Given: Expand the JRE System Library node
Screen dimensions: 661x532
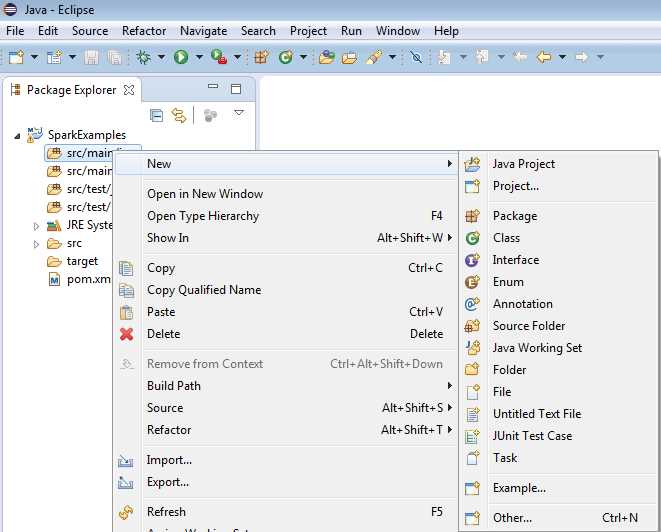Looking at the screenshot, I should pos(36,226).
